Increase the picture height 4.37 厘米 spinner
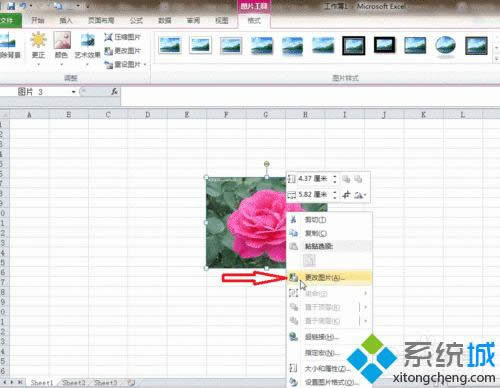Image resolution: width=500 pixels, height=388 pixels. pyautogui.click(x=334, y=176)
